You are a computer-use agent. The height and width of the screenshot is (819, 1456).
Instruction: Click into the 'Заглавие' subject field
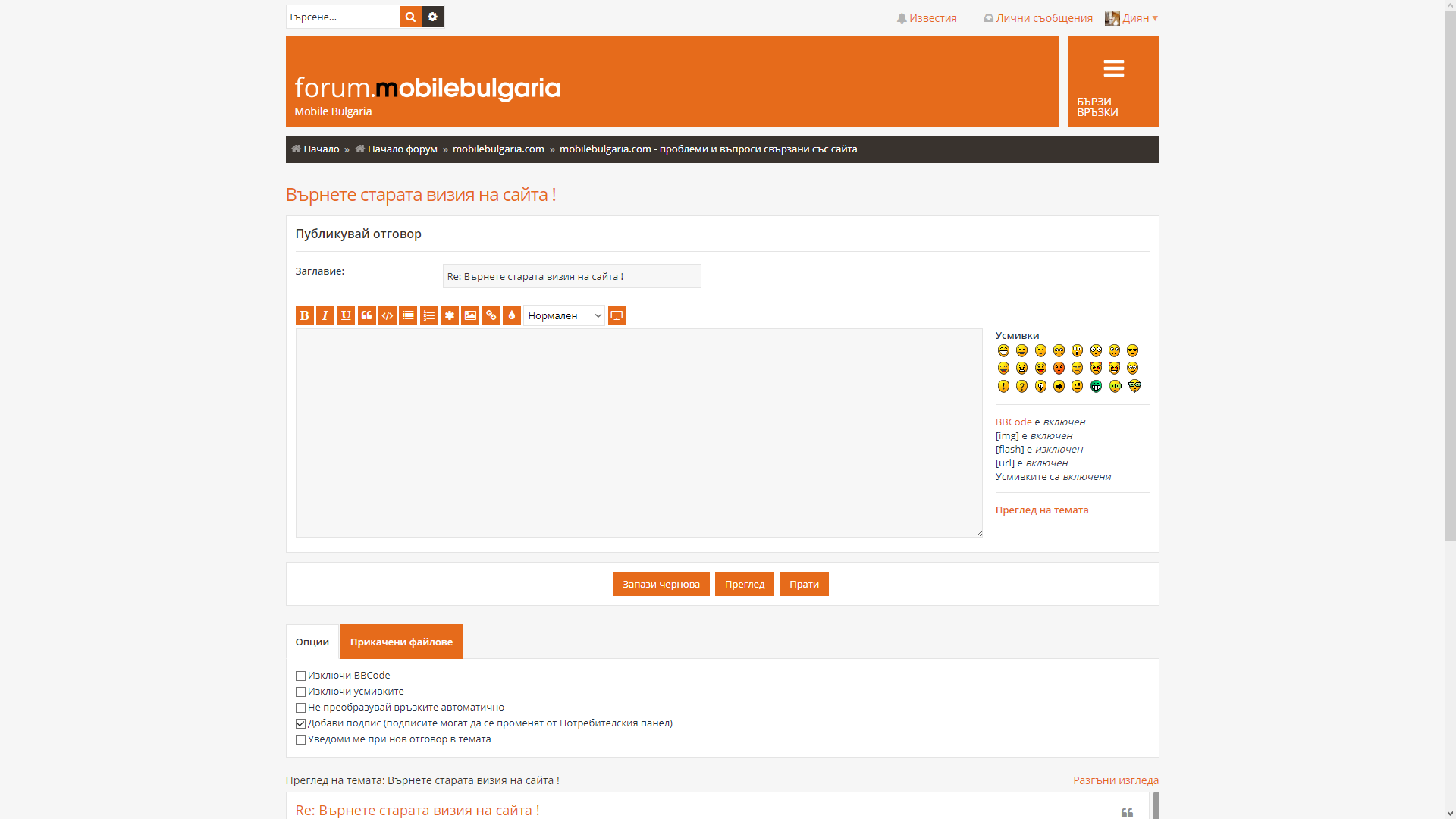click(x=572, y=276)
